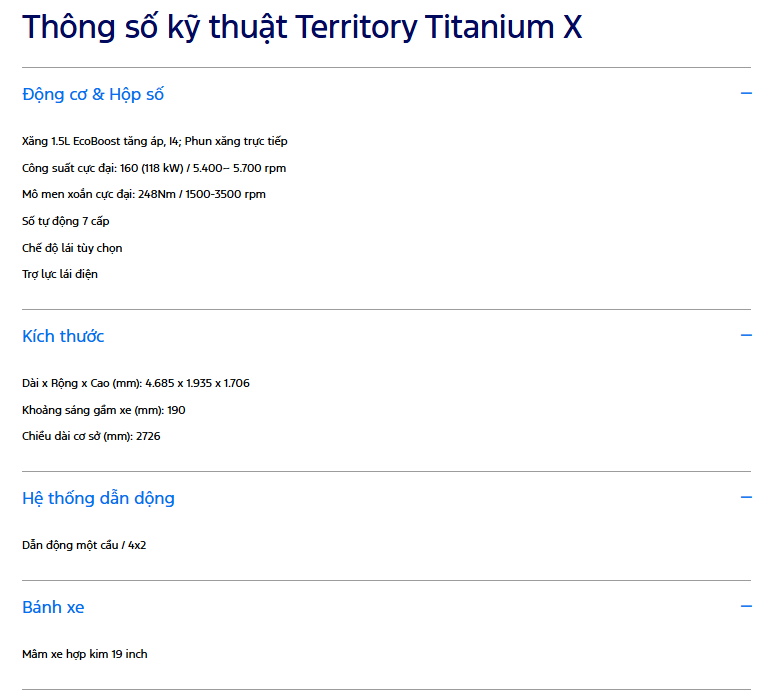This screenshot has width=769, height=698.
Task: Click the Mâm xe hợp kim 19 inch text
Action: coord(84,654)
